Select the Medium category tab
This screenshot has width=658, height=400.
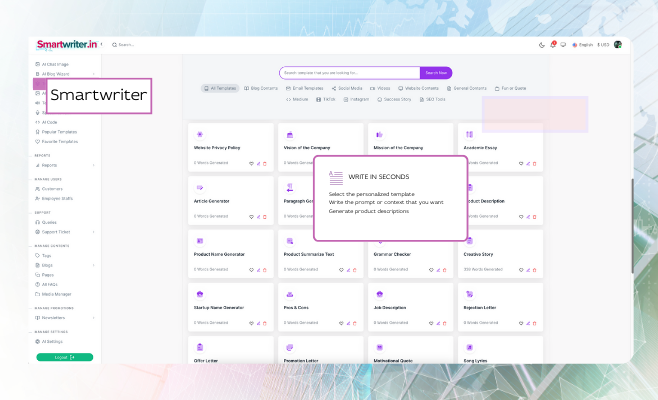tap(297, 99)
